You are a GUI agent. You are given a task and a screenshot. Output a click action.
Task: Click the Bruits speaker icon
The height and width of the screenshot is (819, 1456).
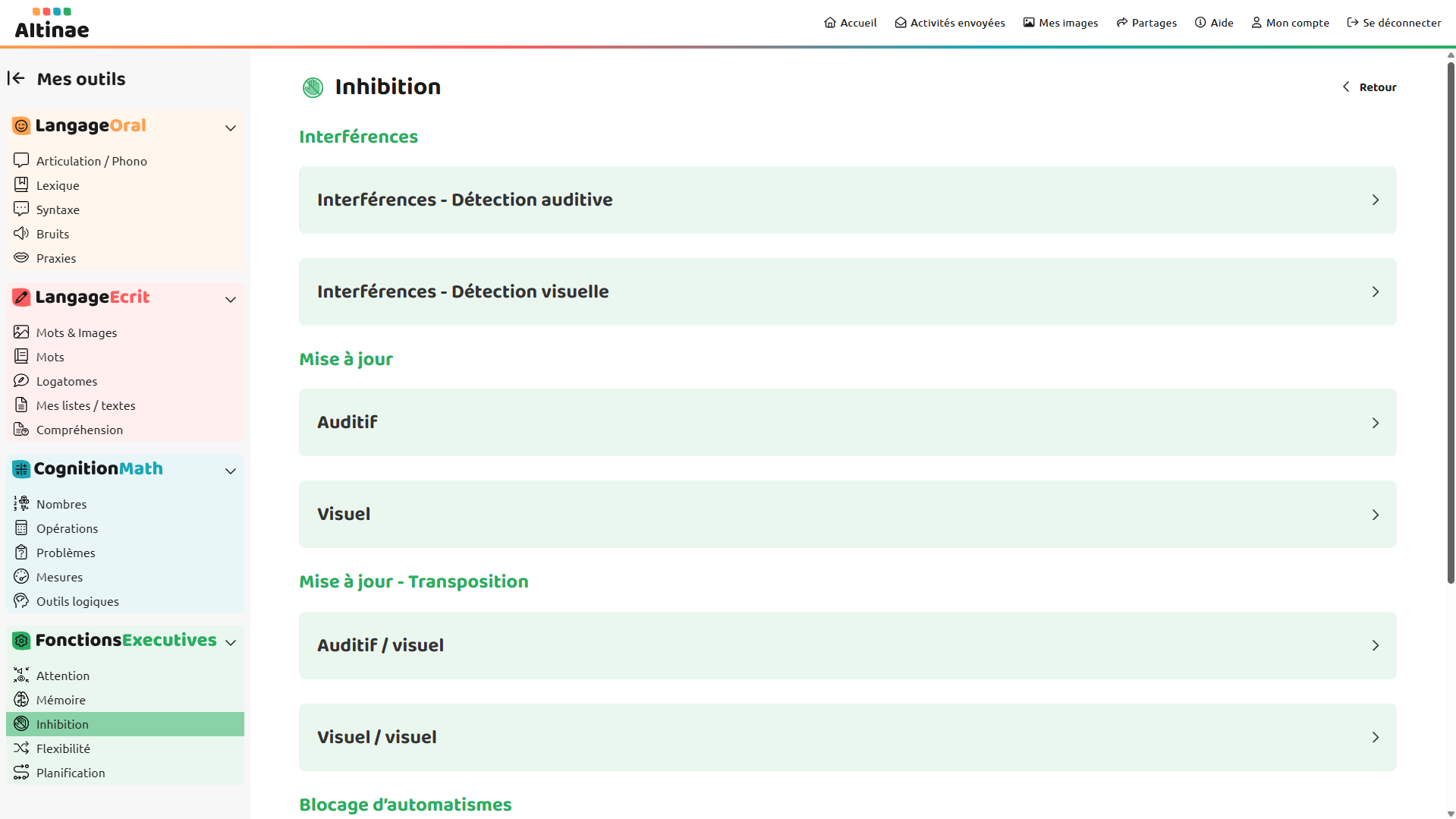pos(21,233)
